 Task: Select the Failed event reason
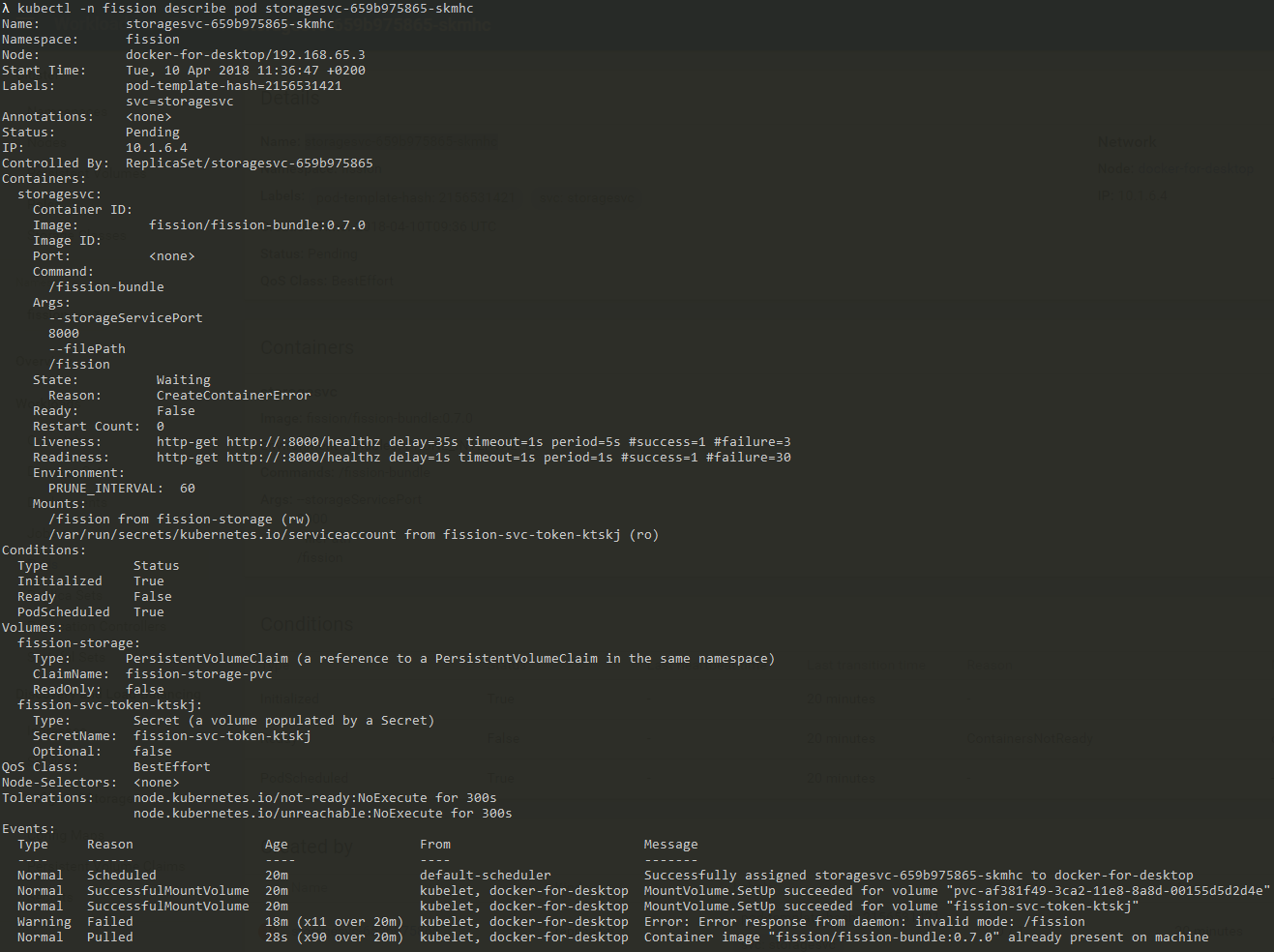point(110,921)
